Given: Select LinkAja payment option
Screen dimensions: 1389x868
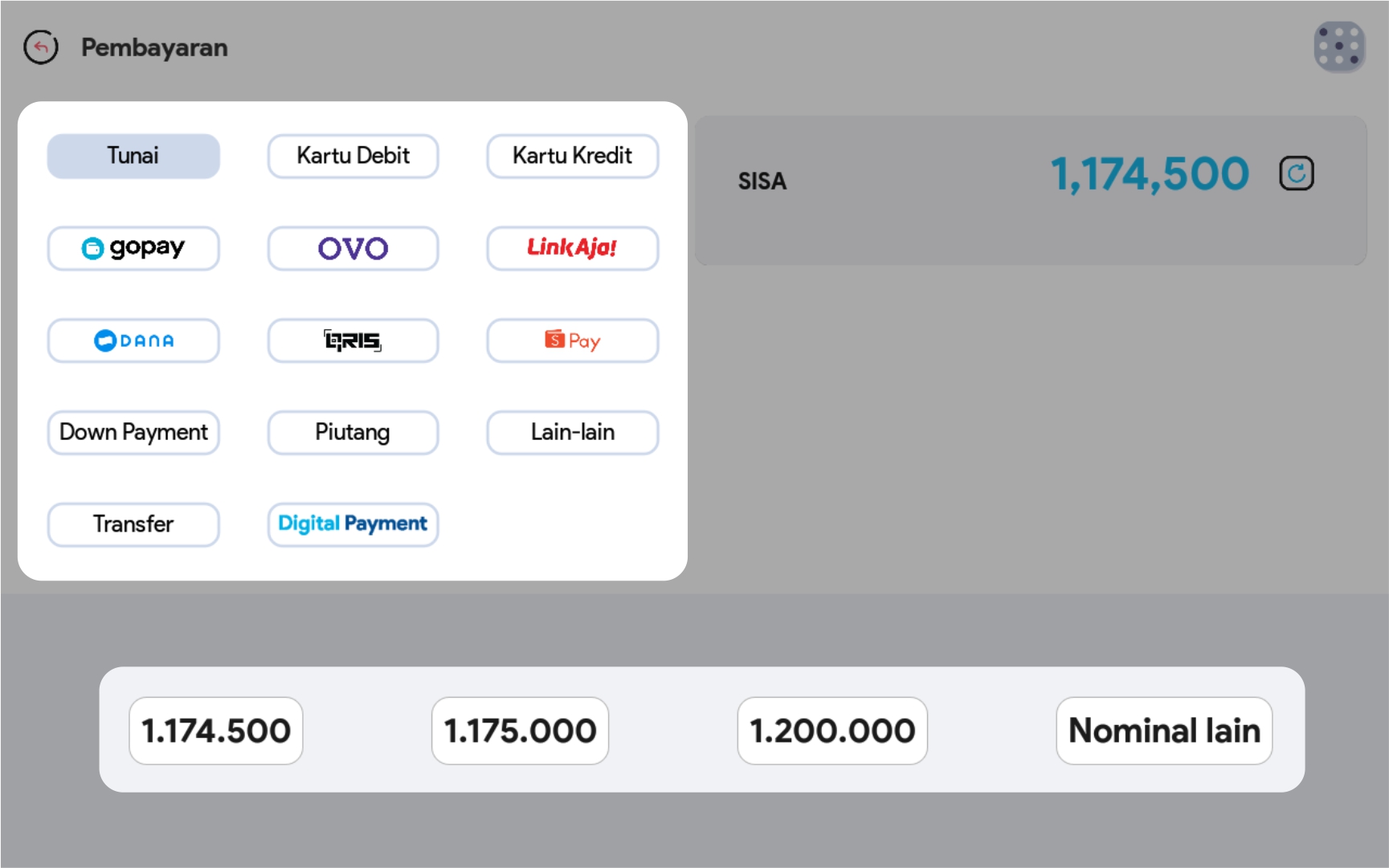Looking at the screenshot, I should (572, 248).
